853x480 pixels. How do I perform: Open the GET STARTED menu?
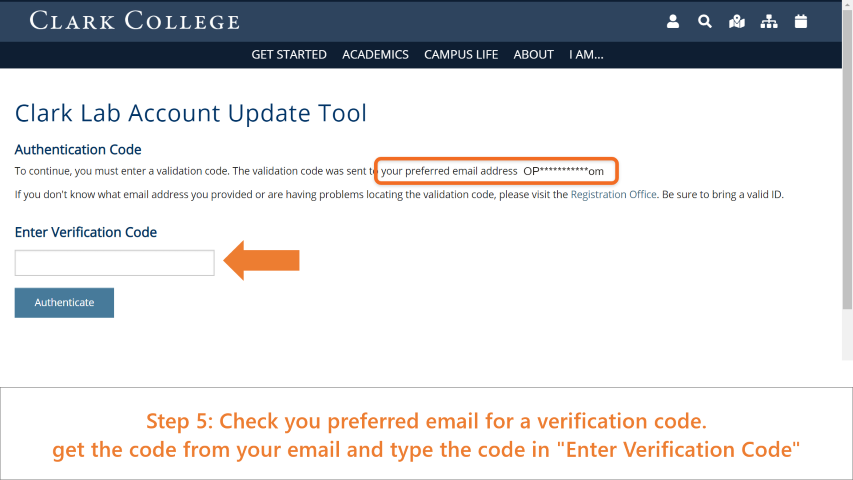(x=289, y=54)
